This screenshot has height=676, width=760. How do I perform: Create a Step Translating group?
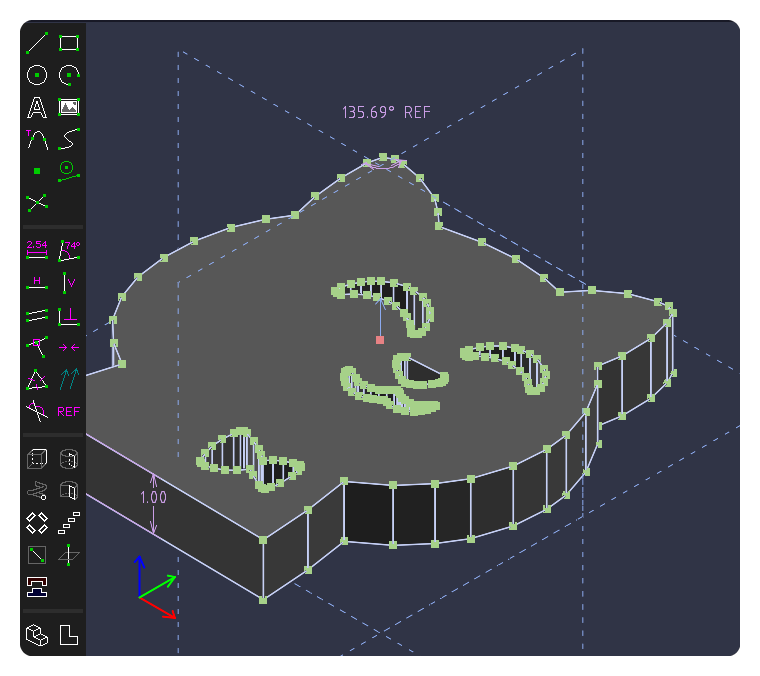click(68, 521)
